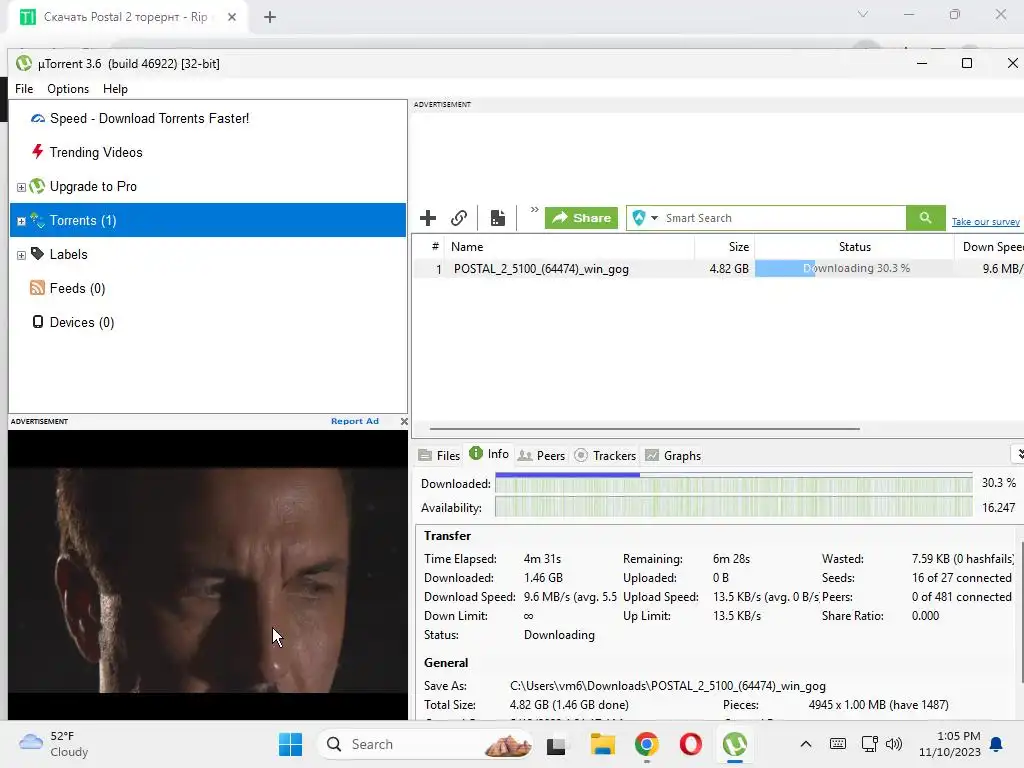Open Opera browser from taskbar
Image resolution: width=1024 pixels, height=768 pixels.
click(x=690, y=744)
